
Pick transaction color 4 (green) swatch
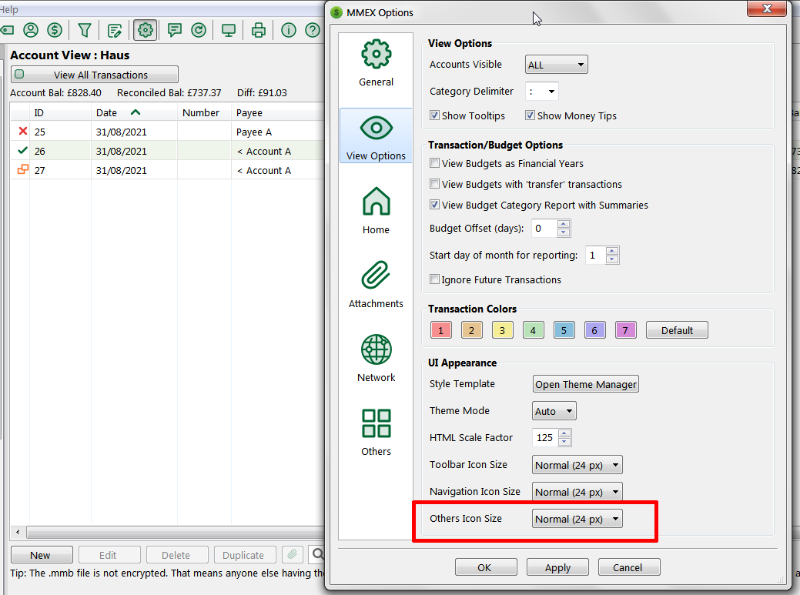coord(533,330)
